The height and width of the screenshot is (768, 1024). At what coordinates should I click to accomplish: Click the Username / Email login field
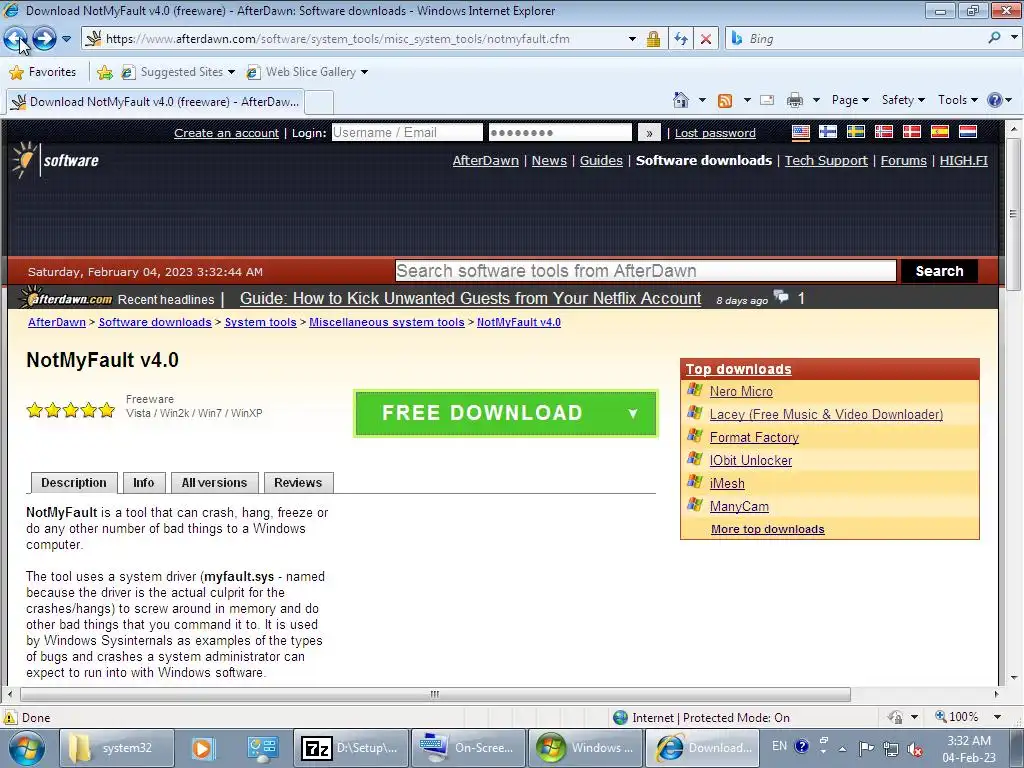[407, 133]
